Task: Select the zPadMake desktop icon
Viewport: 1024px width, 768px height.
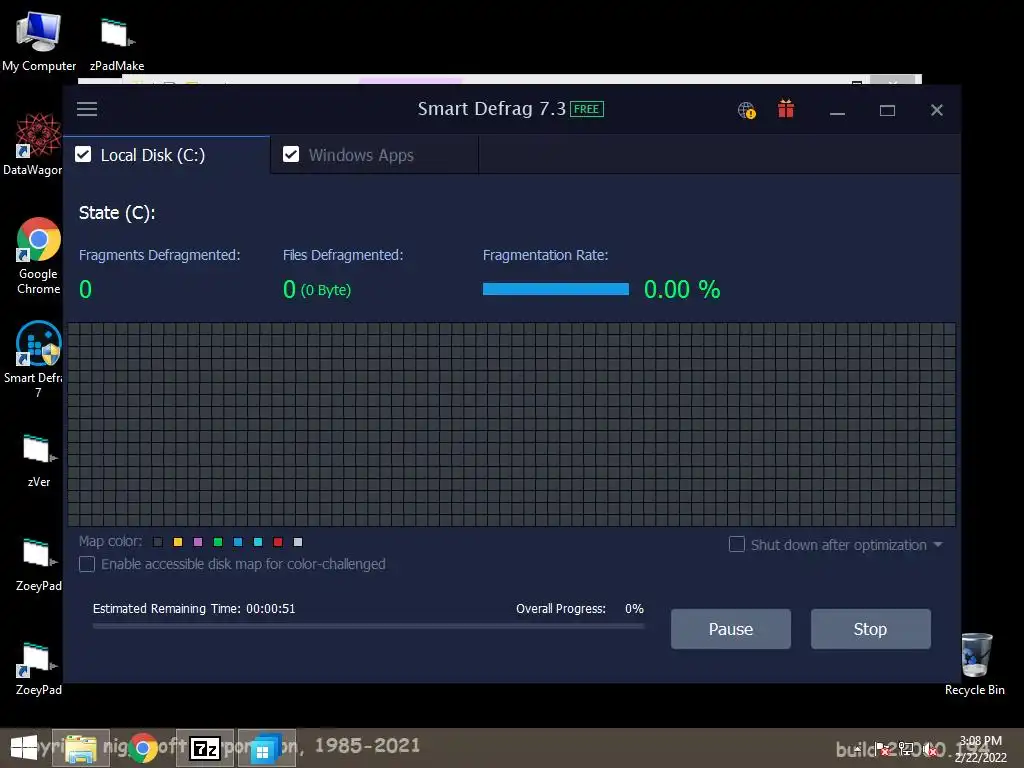Action: coord(117,43)
